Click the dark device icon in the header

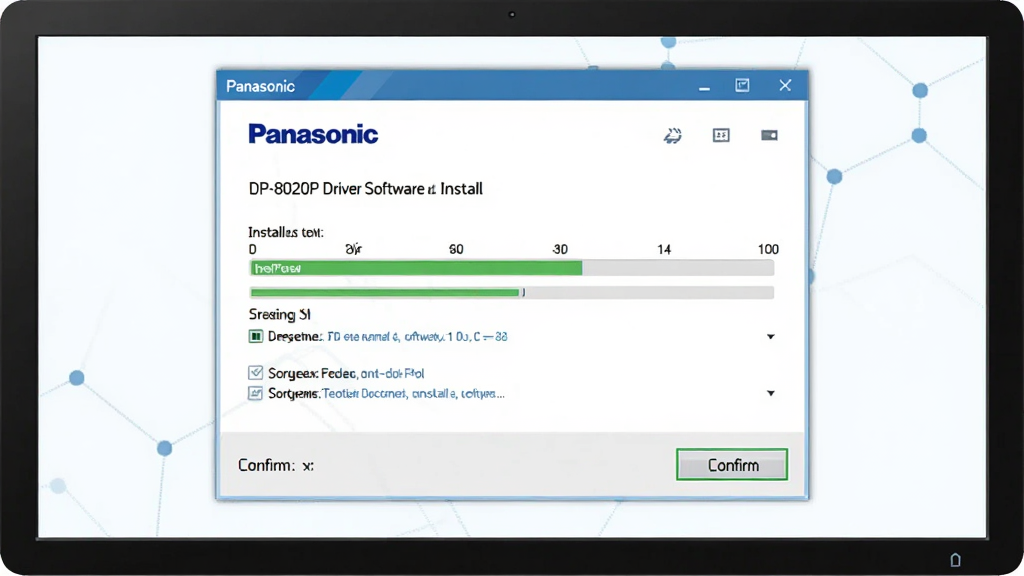(x=769, y=135)
